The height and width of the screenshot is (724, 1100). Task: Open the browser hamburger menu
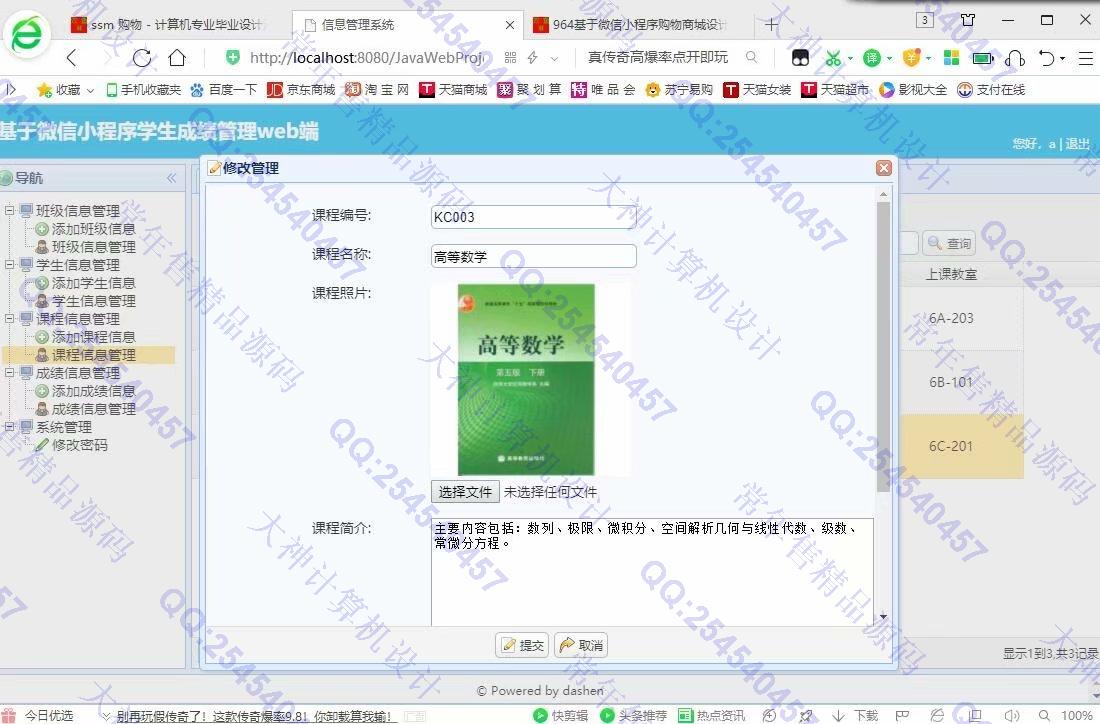1085,58
